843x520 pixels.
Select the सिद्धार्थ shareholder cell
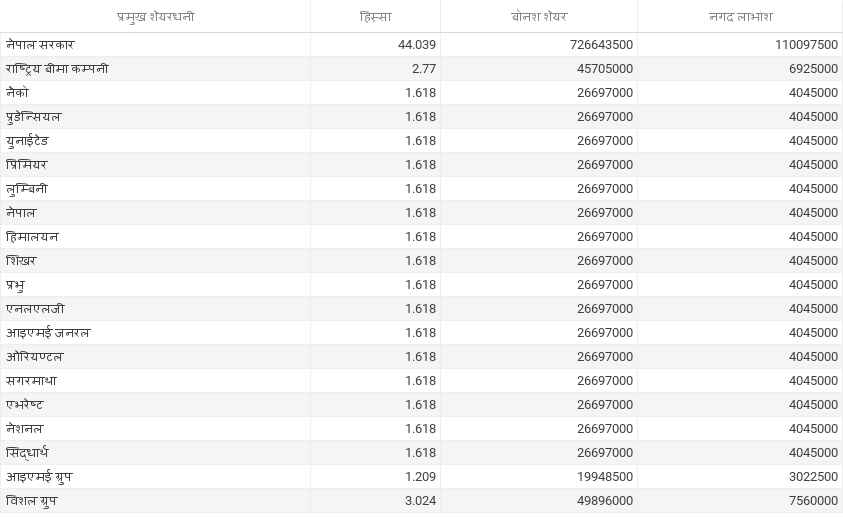point(27,453)
